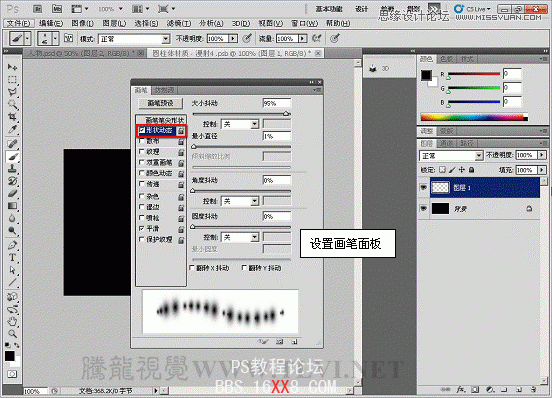The height and width of the screenshot is (398, 552).
Task: Select the Lasso tool
Action: 12,92
